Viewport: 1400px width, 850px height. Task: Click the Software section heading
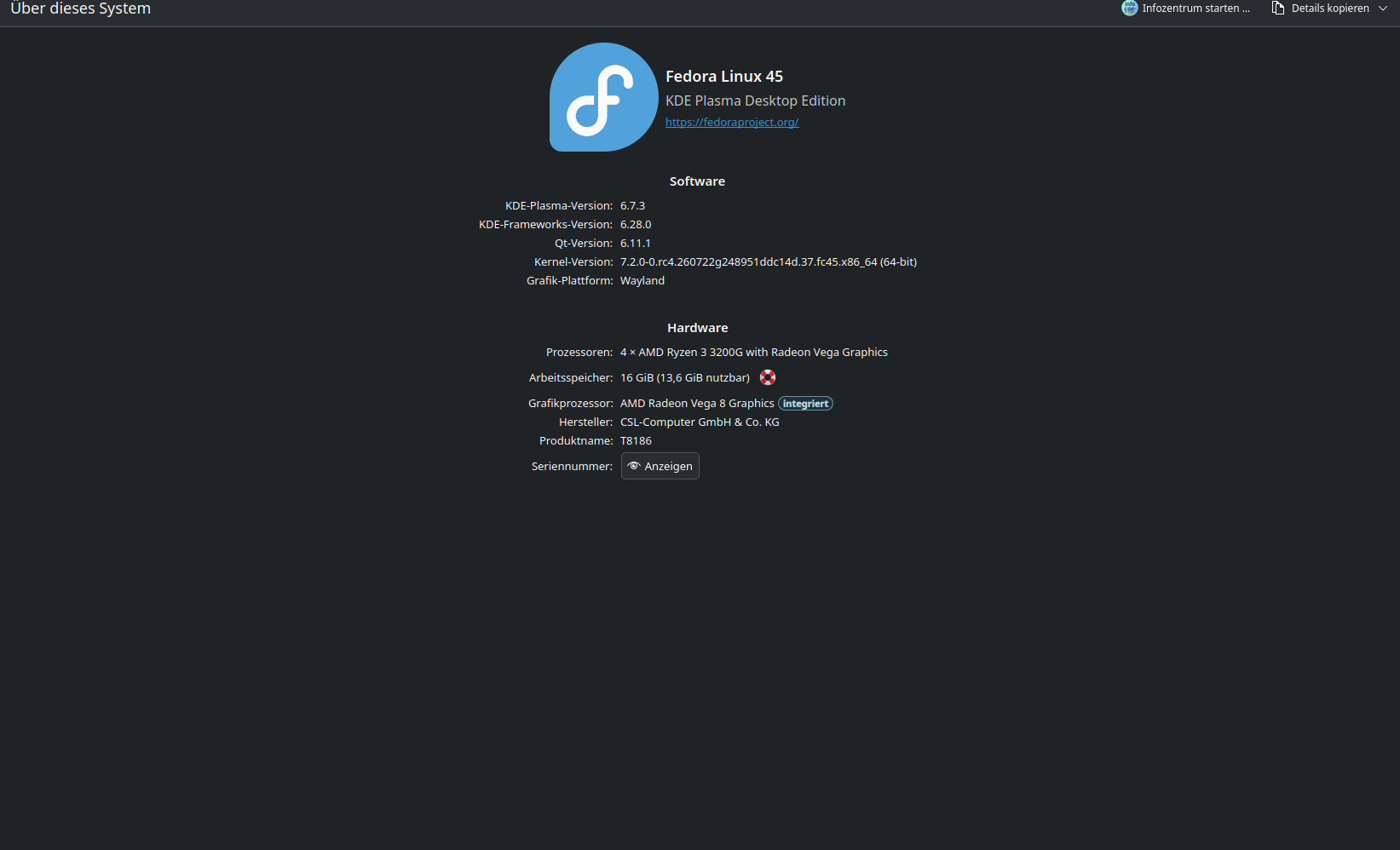[697, 181]
